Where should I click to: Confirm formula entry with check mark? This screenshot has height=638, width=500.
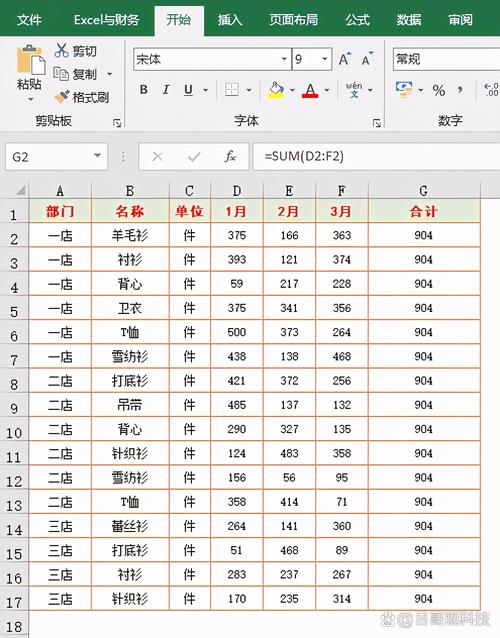(x=194, y=156)
